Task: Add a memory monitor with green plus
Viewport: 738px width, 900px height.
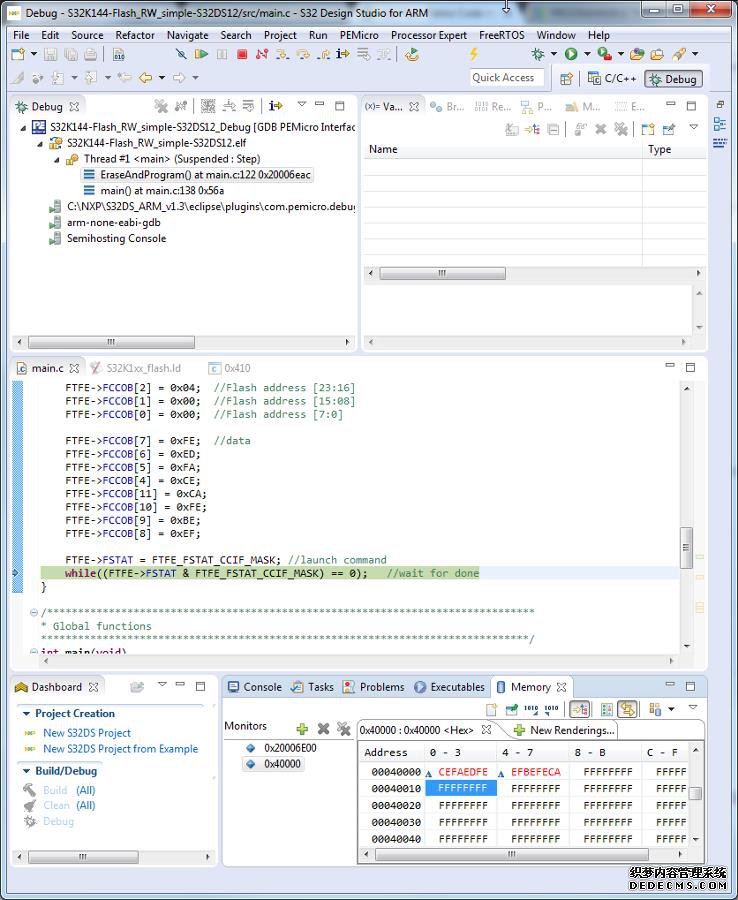Action: 302,729
